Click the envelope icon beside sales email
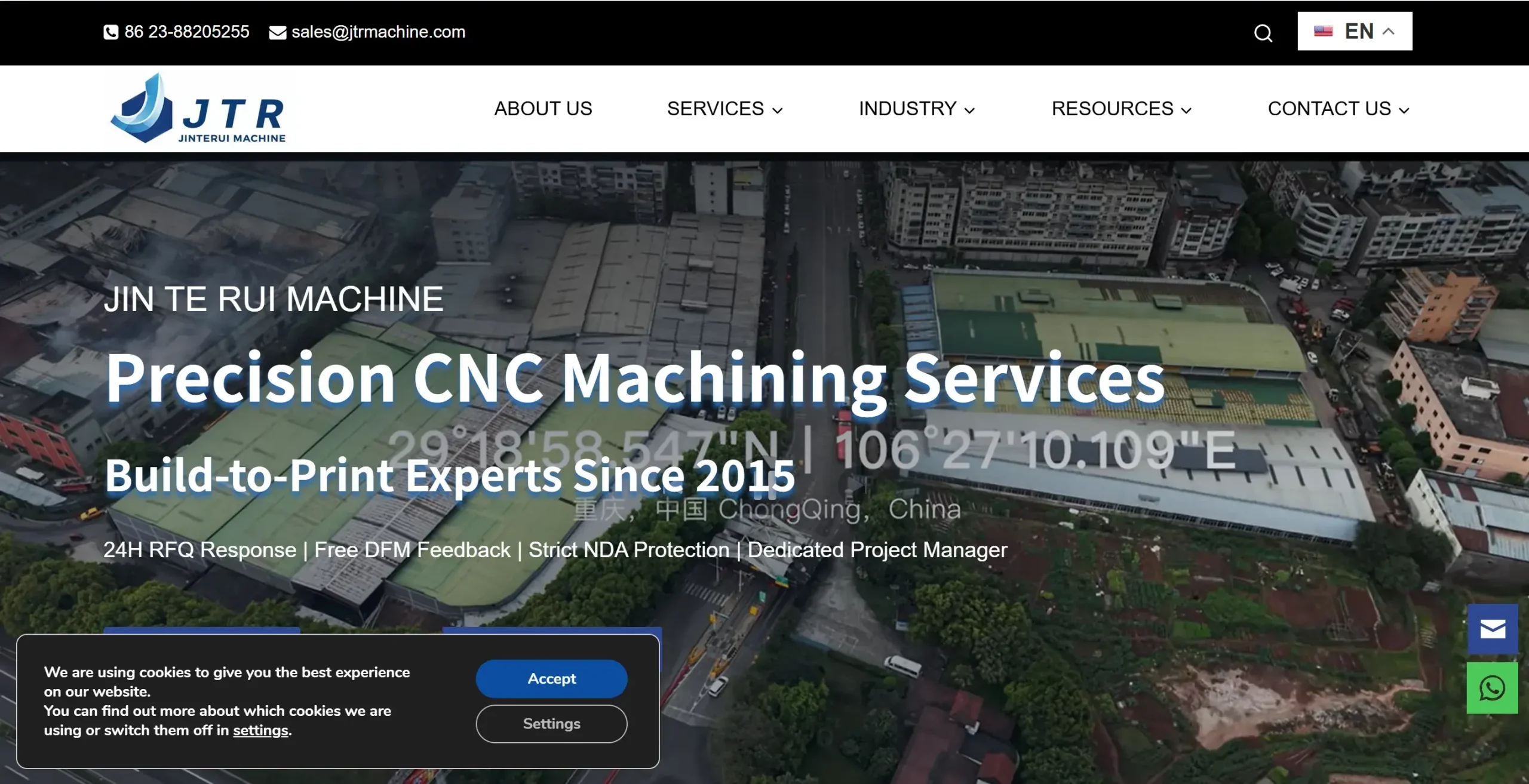 pyautogui.click(x=278, y=33)
